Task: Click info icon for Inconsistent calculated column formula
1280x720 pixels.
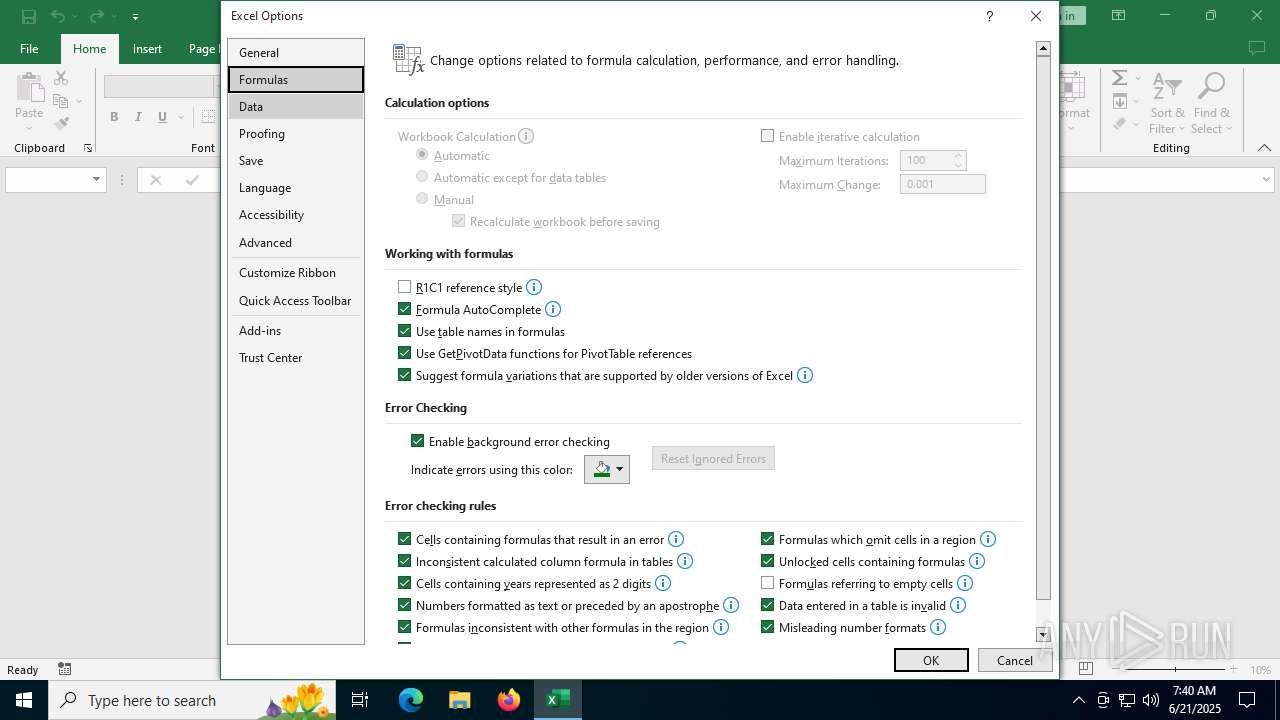Action: [x=685, y=561]
